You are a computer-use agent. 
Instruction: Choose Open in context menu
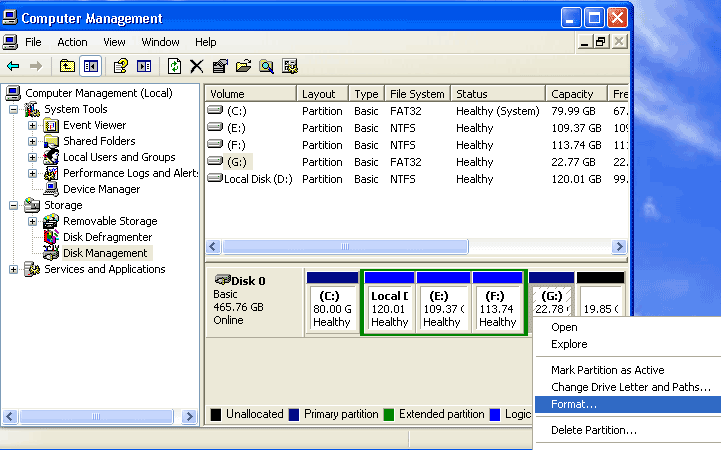[x=628, y=327]
